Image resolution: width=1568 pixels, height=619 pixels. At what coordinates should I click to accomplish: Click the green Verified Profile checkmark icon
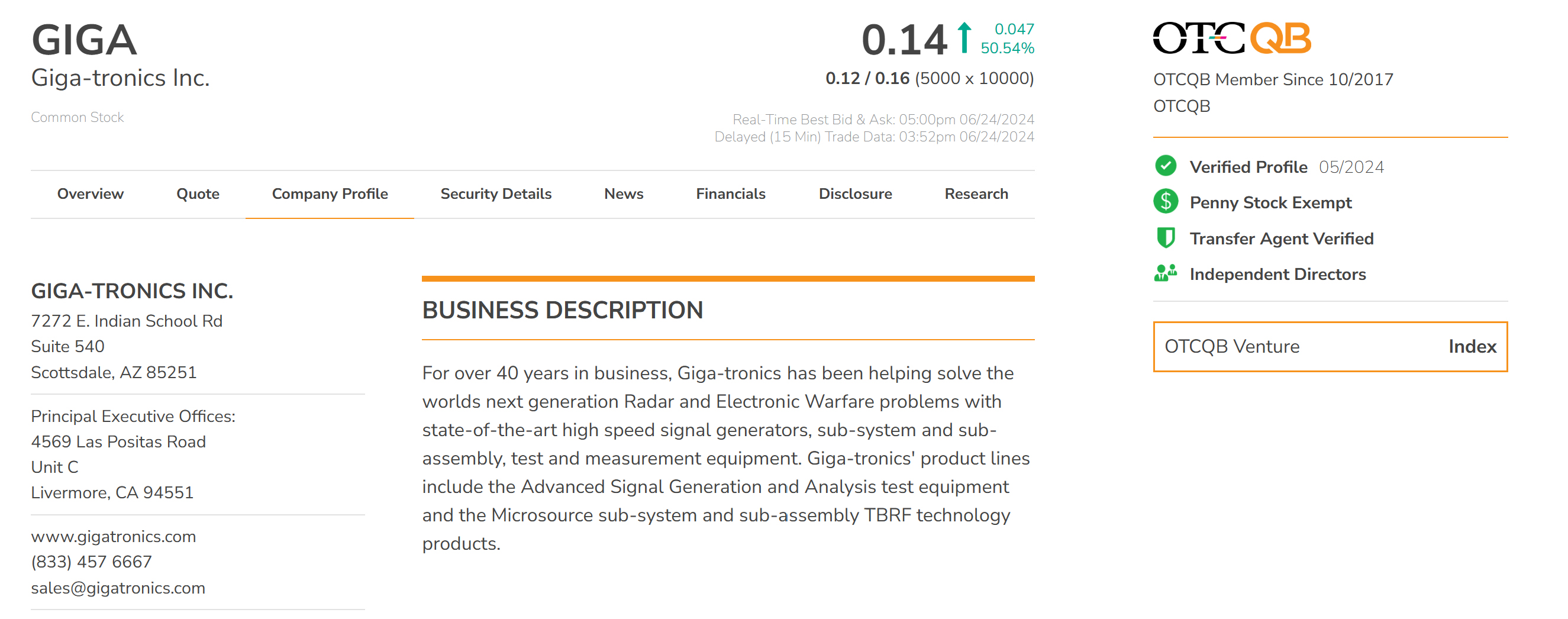tap(1165, 166)
